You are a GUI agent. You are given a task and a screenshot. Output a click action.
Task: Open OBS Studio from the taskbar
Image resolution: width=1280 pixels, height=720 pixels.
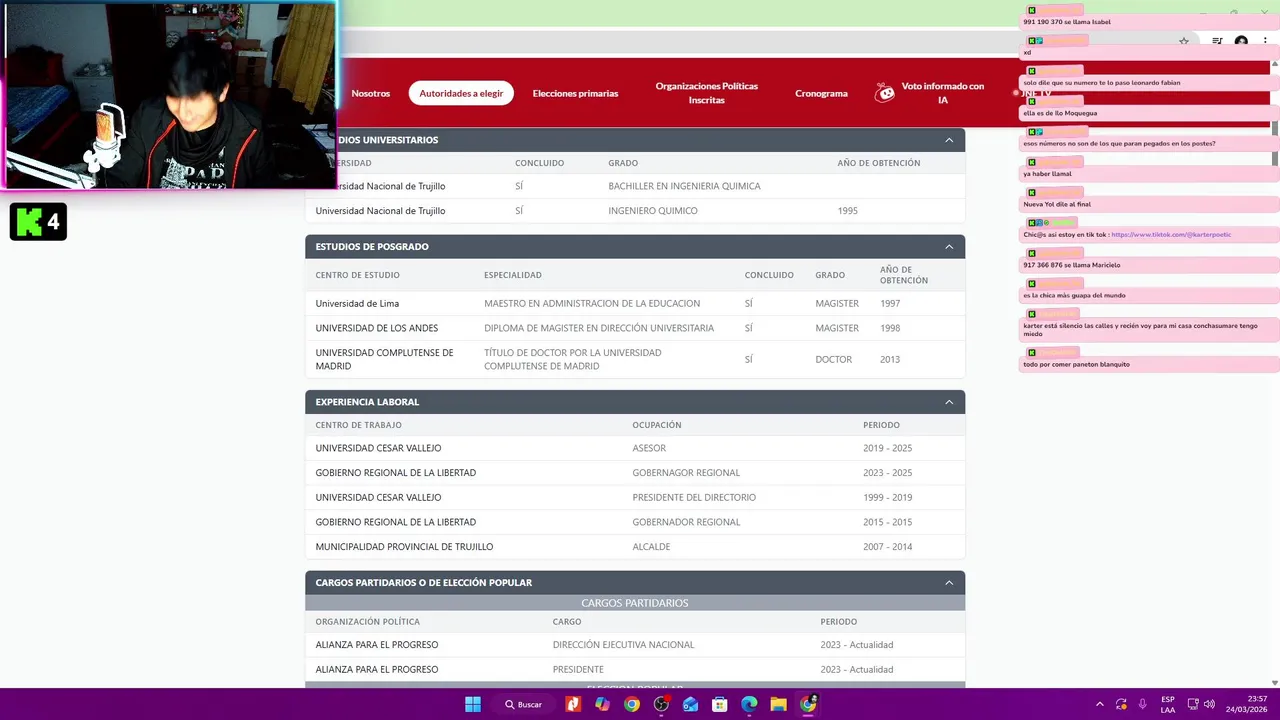point(661,704)
